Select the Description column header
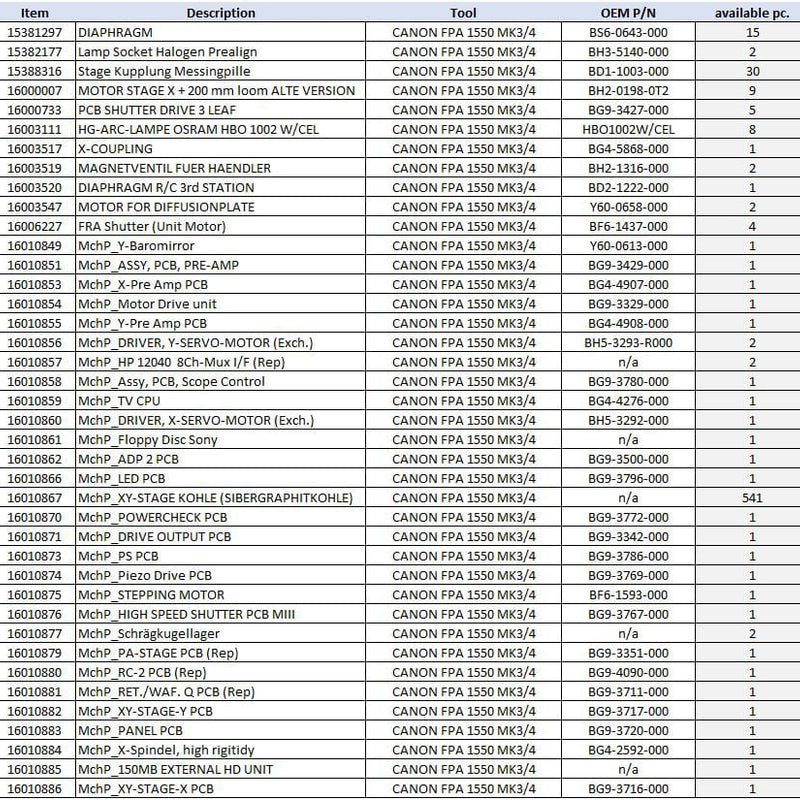The image size is (800, 800). [220, 13]
